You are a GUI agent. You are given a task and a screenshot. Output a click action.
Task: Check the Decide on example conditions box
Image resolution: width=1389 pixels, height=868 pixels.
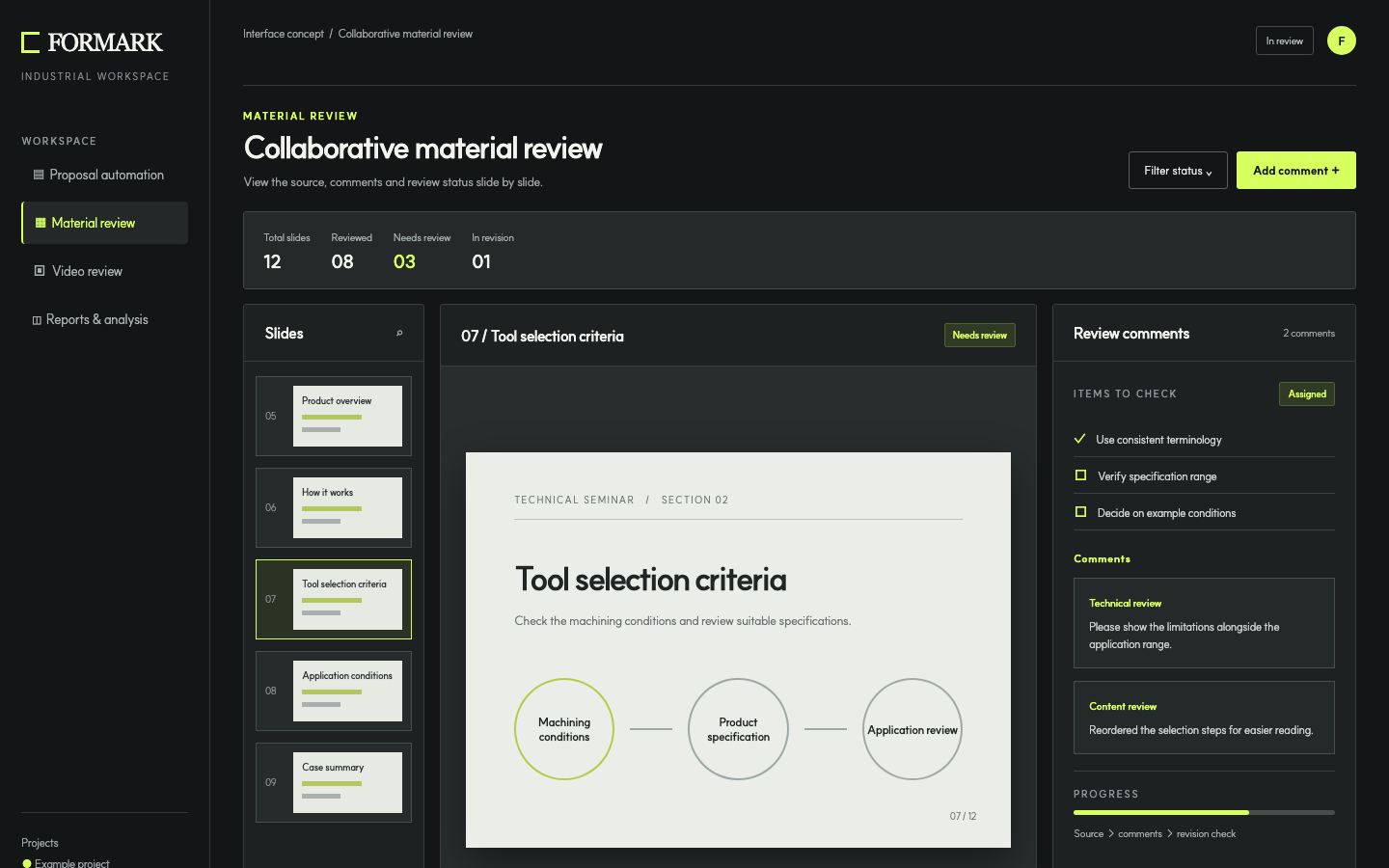1080,512
